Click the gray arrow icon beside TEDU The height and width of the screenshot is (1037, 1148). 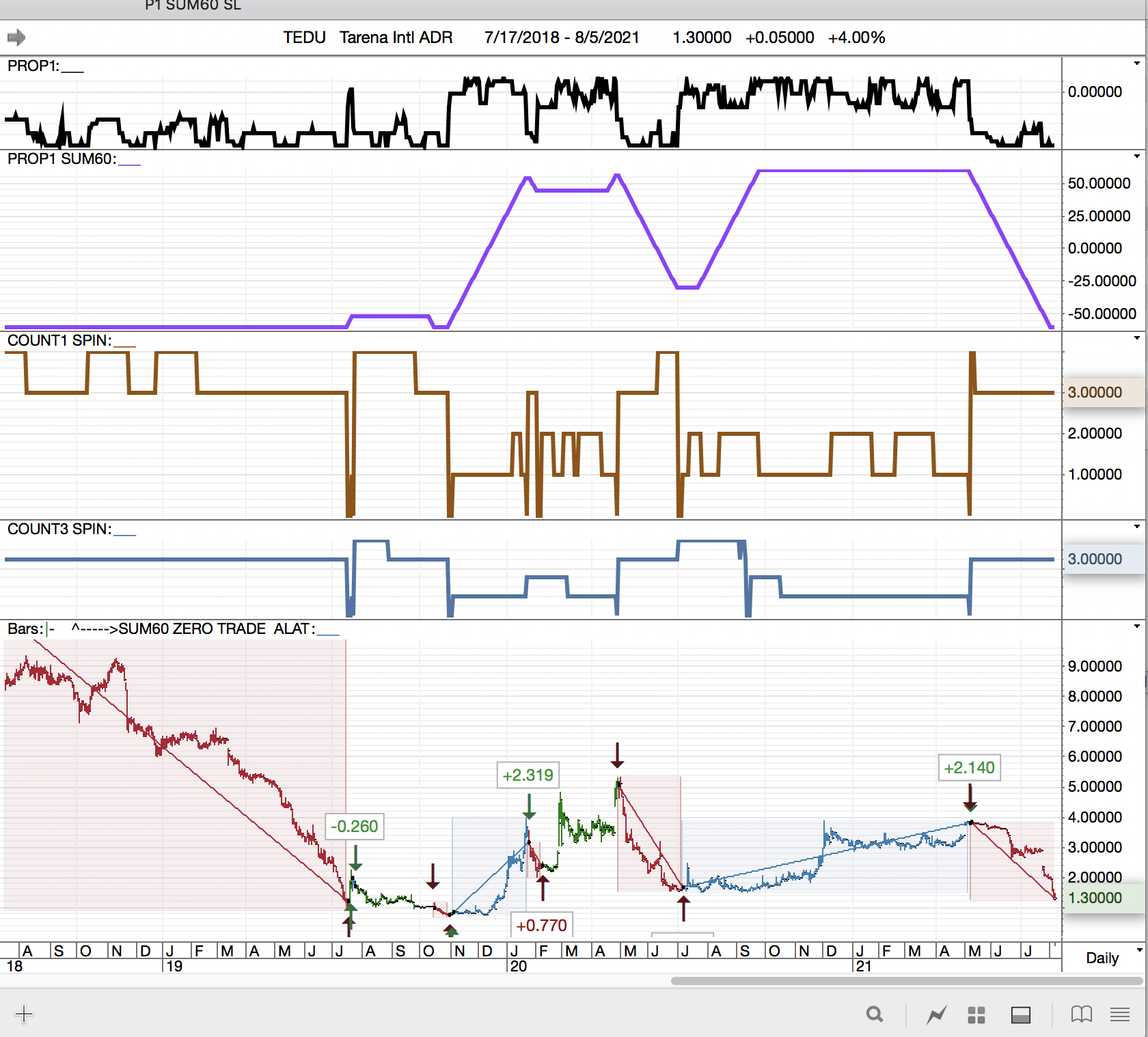(16, 37)
